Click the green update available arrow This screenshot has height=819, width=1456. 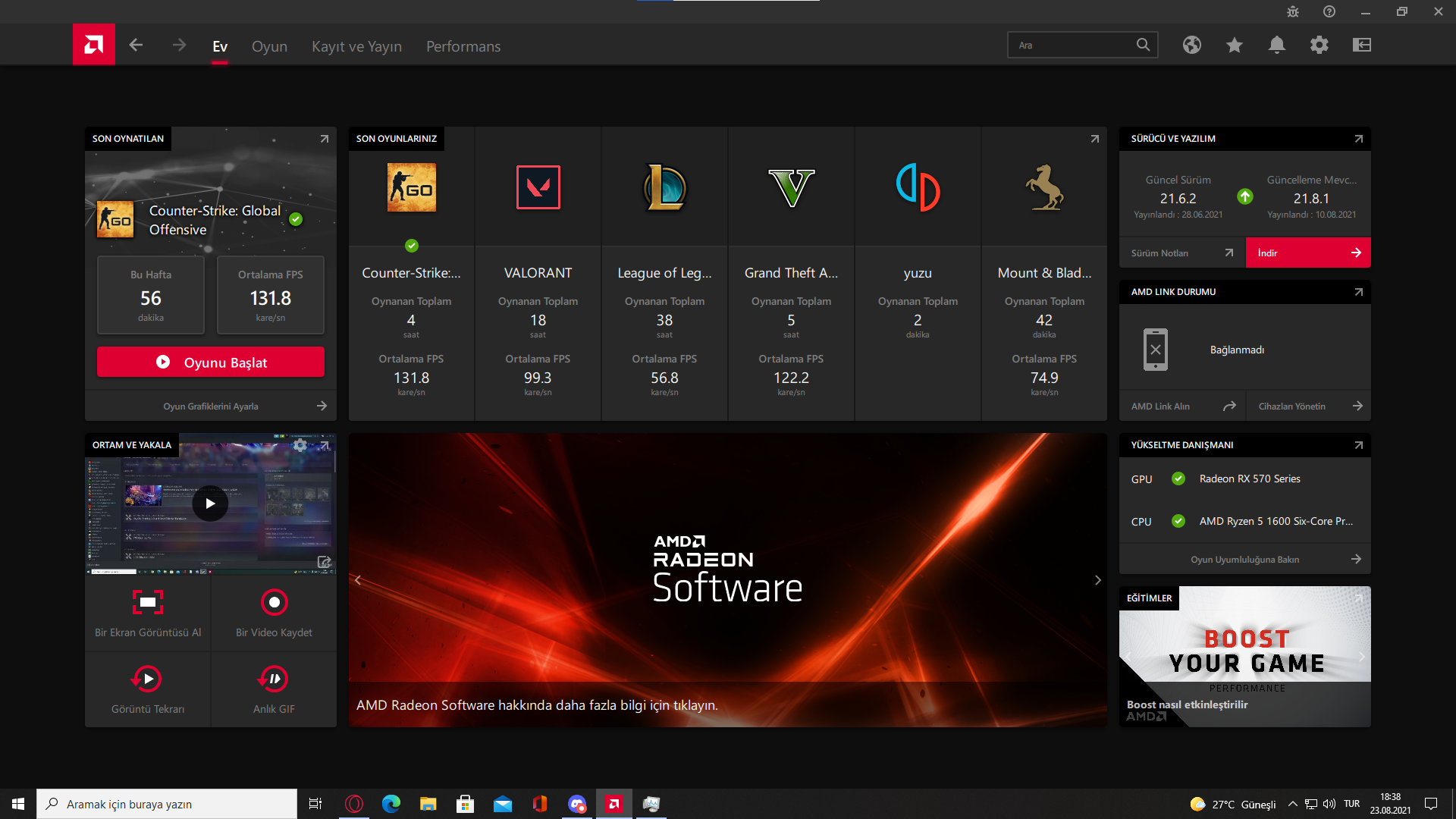click(1245, 196)
